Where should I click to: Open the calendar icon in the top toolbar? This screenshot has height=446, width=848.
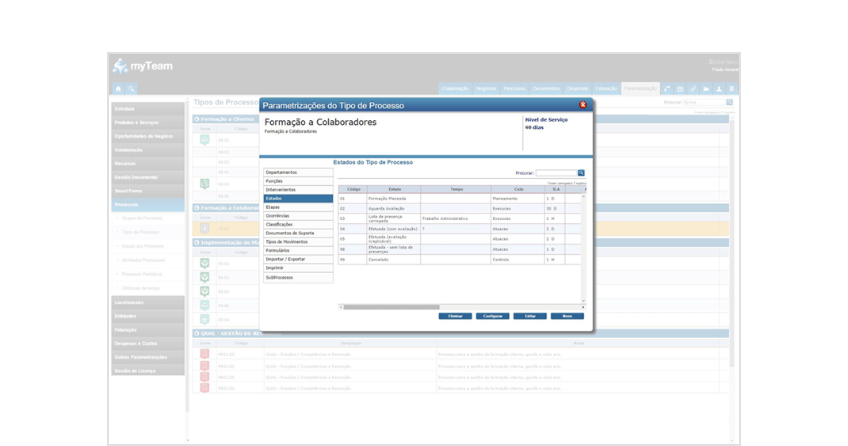pos(680,89)
